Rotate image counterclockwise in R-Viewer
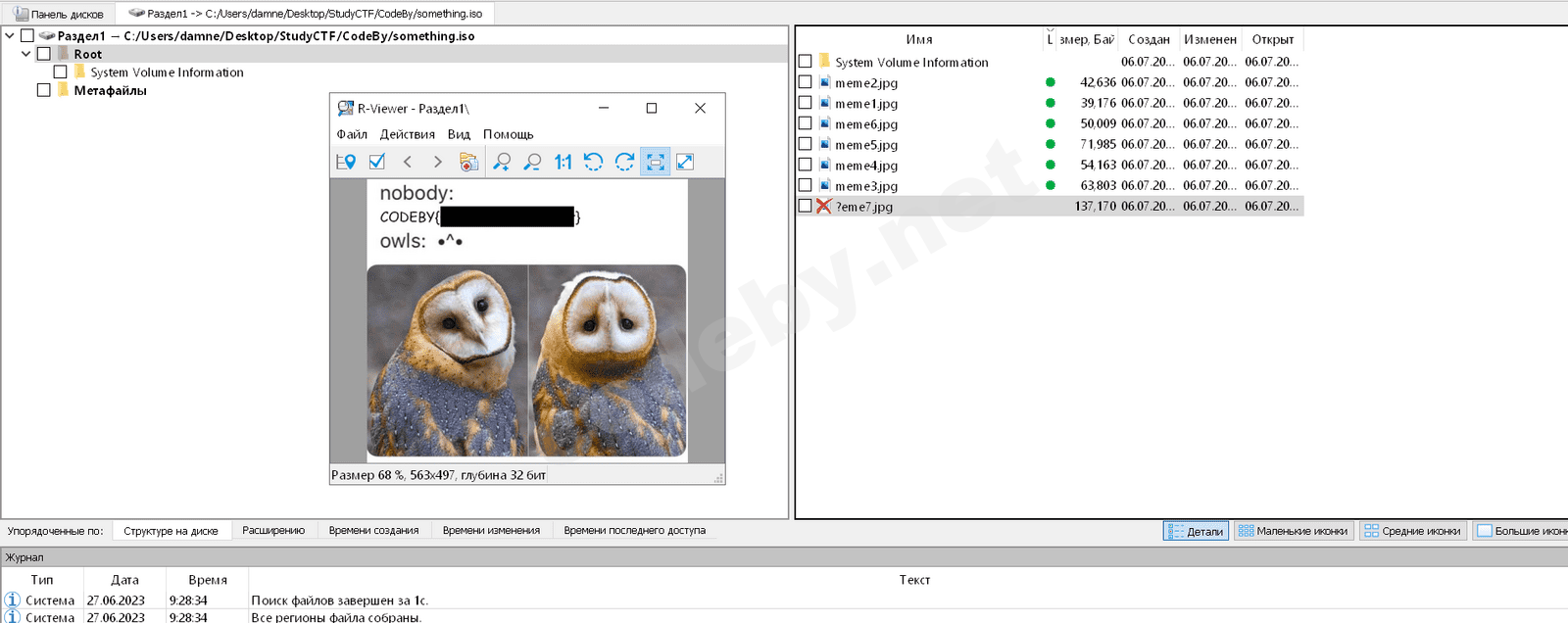 coord(593,162)
